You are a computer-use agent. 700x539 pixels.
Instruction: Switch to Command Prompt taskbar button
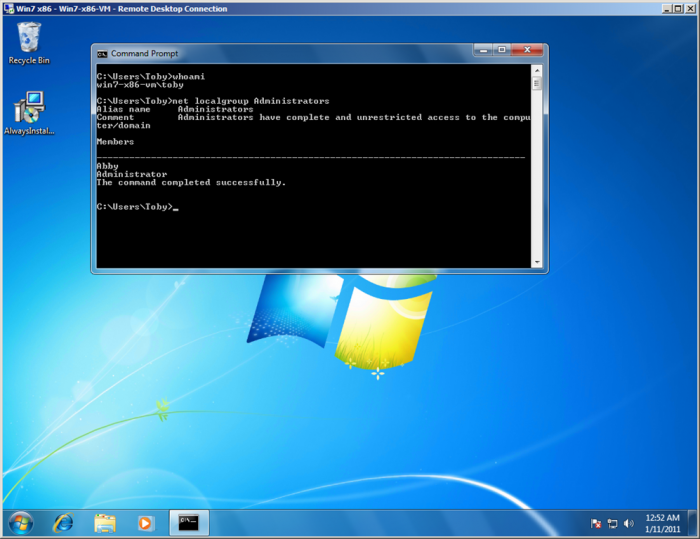click(x=189, y=522)
